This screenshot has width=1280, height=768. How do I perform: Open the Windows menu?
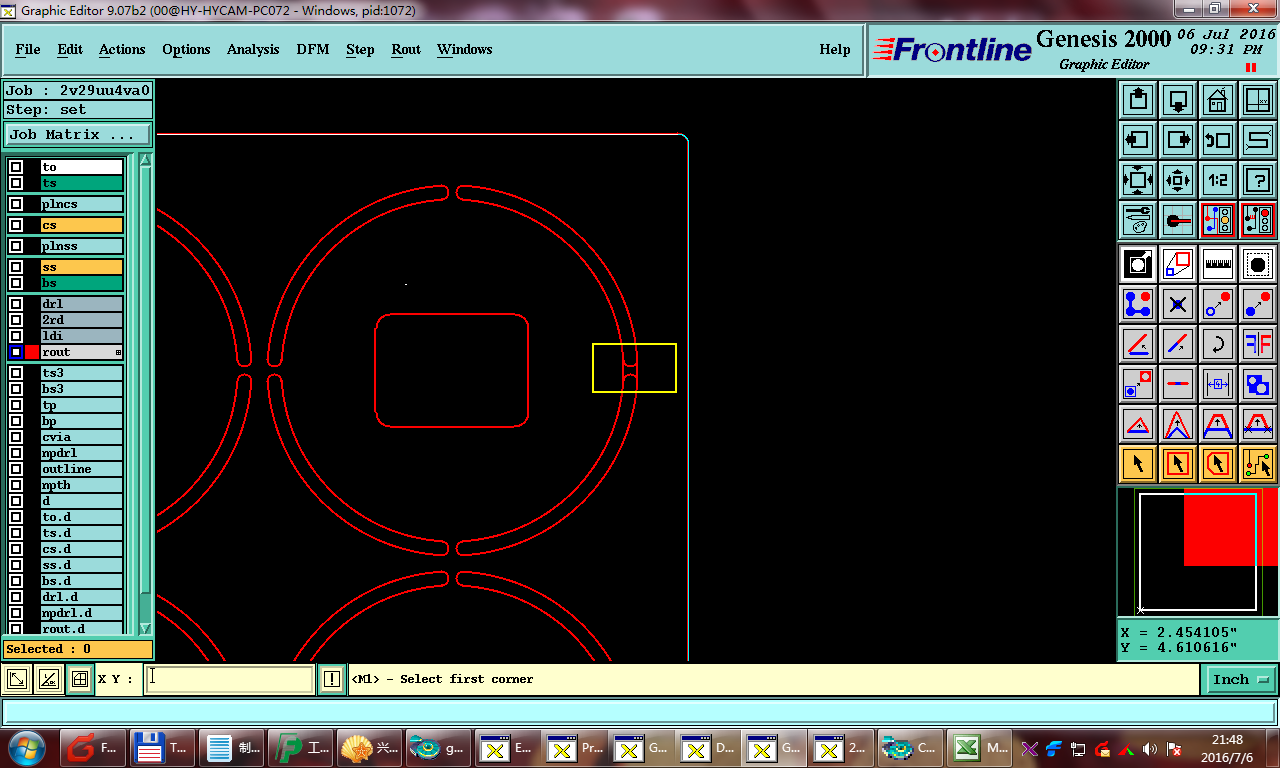point(464,49)
